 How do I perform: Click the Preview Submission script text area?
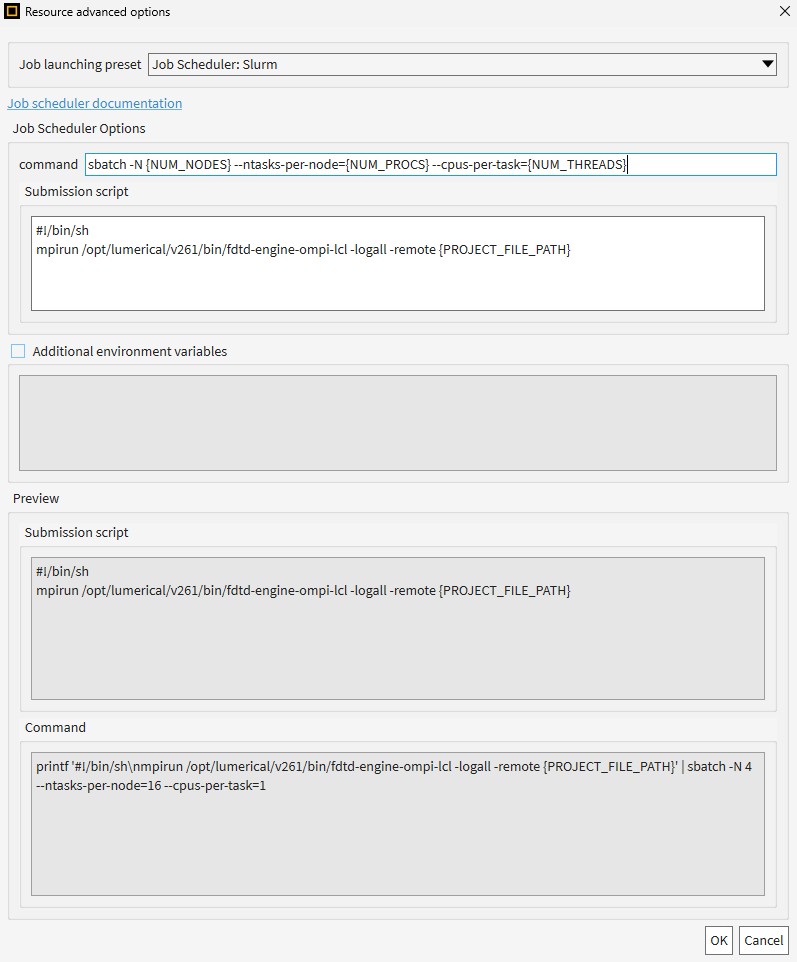[x=398, y=628]
